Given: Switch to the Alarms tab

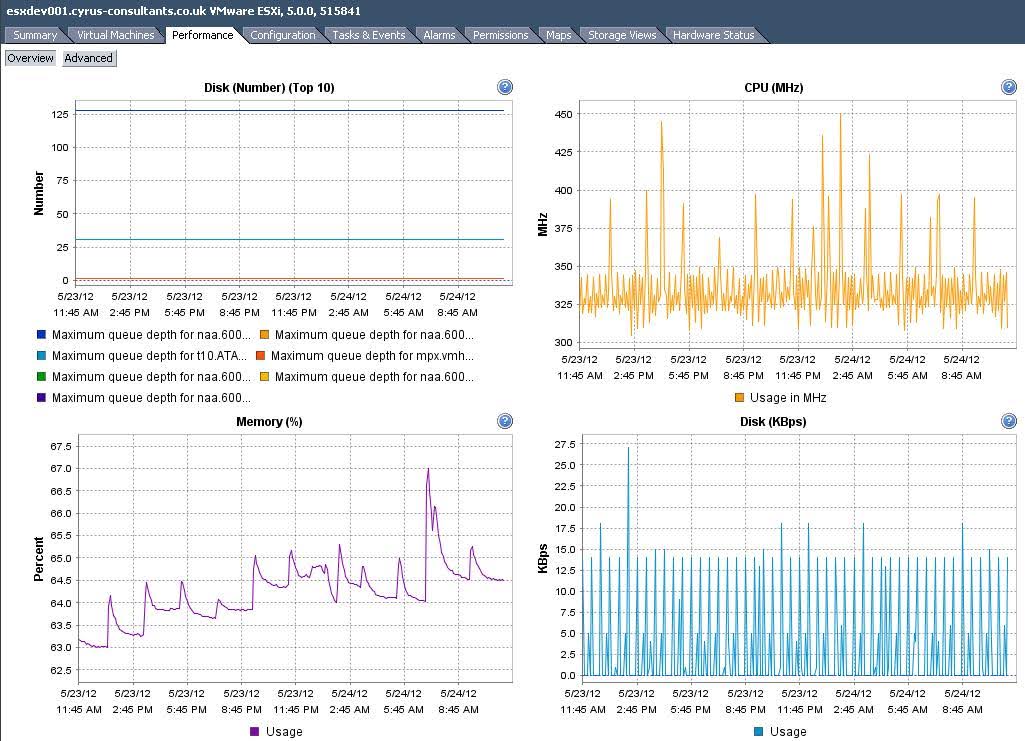Looking at the screenshot, I should tap(439, 35).
